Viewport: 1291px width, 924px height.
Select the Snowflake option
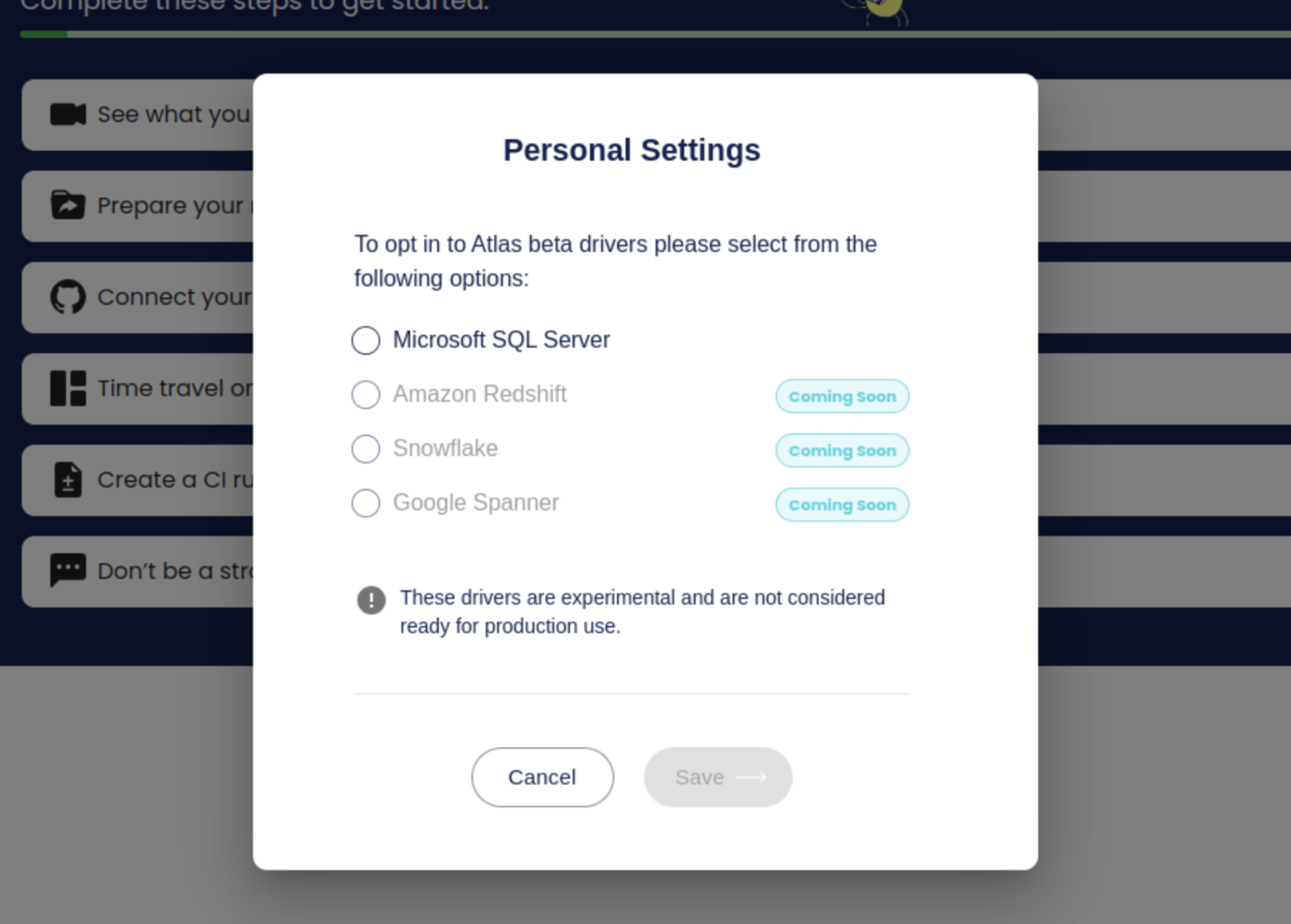pos(365,449)
